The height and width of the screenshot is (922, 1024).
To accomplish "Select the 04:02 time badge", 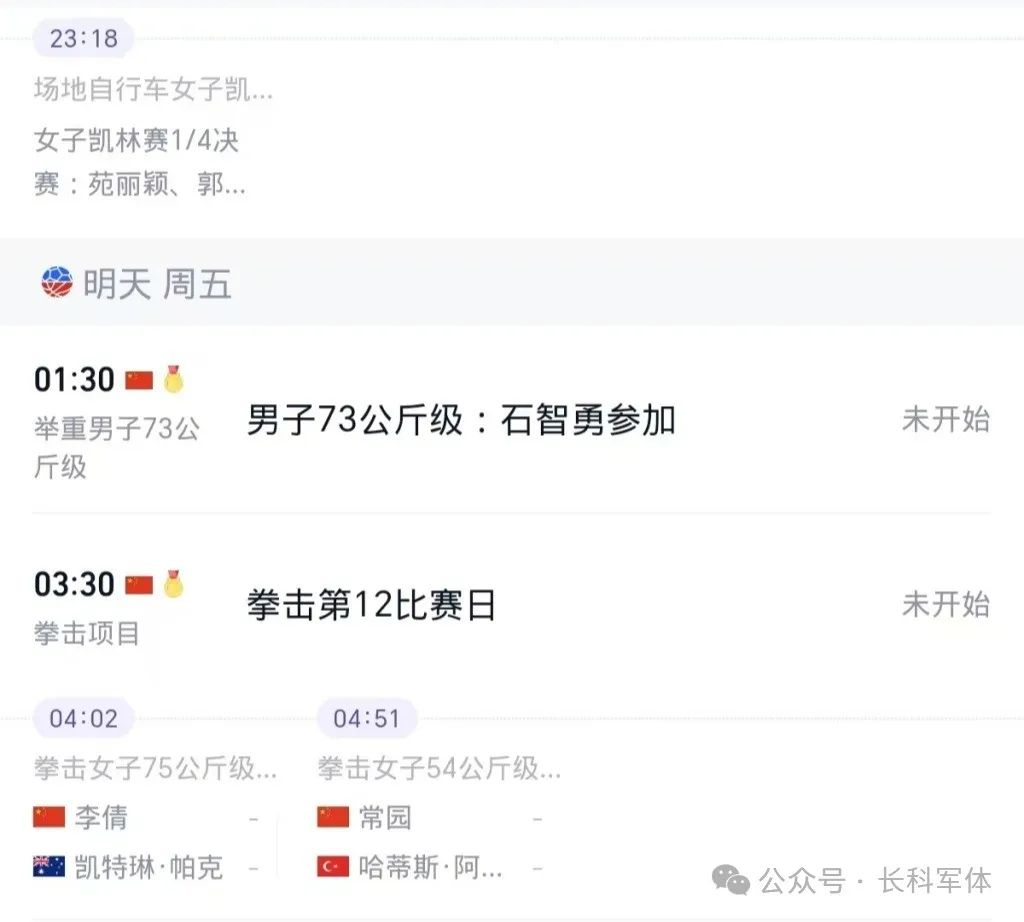I will (x=84, y=718).
